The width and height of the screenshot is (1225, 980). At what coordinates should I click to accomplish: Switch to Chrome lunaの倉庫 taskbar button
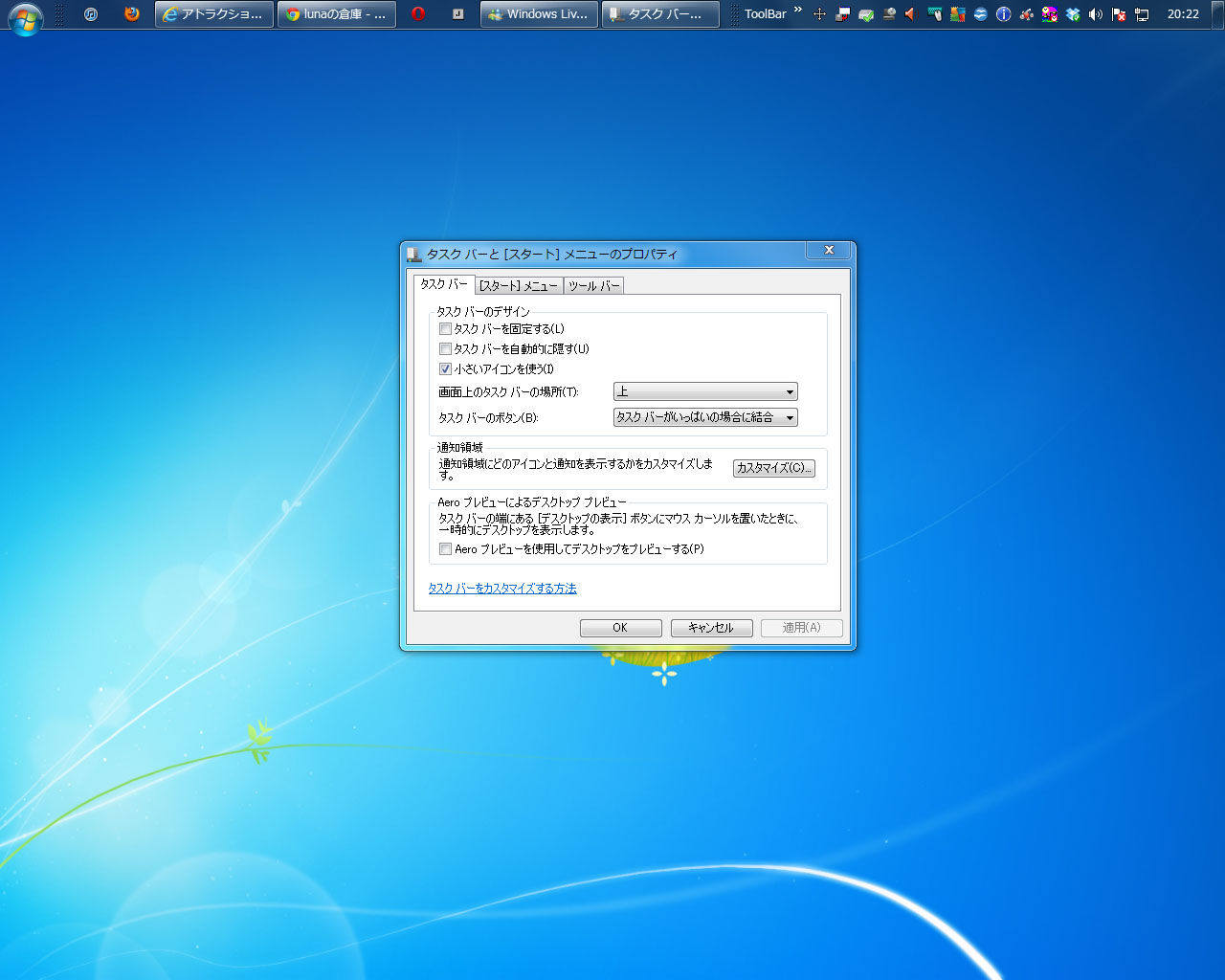(337, 14)
